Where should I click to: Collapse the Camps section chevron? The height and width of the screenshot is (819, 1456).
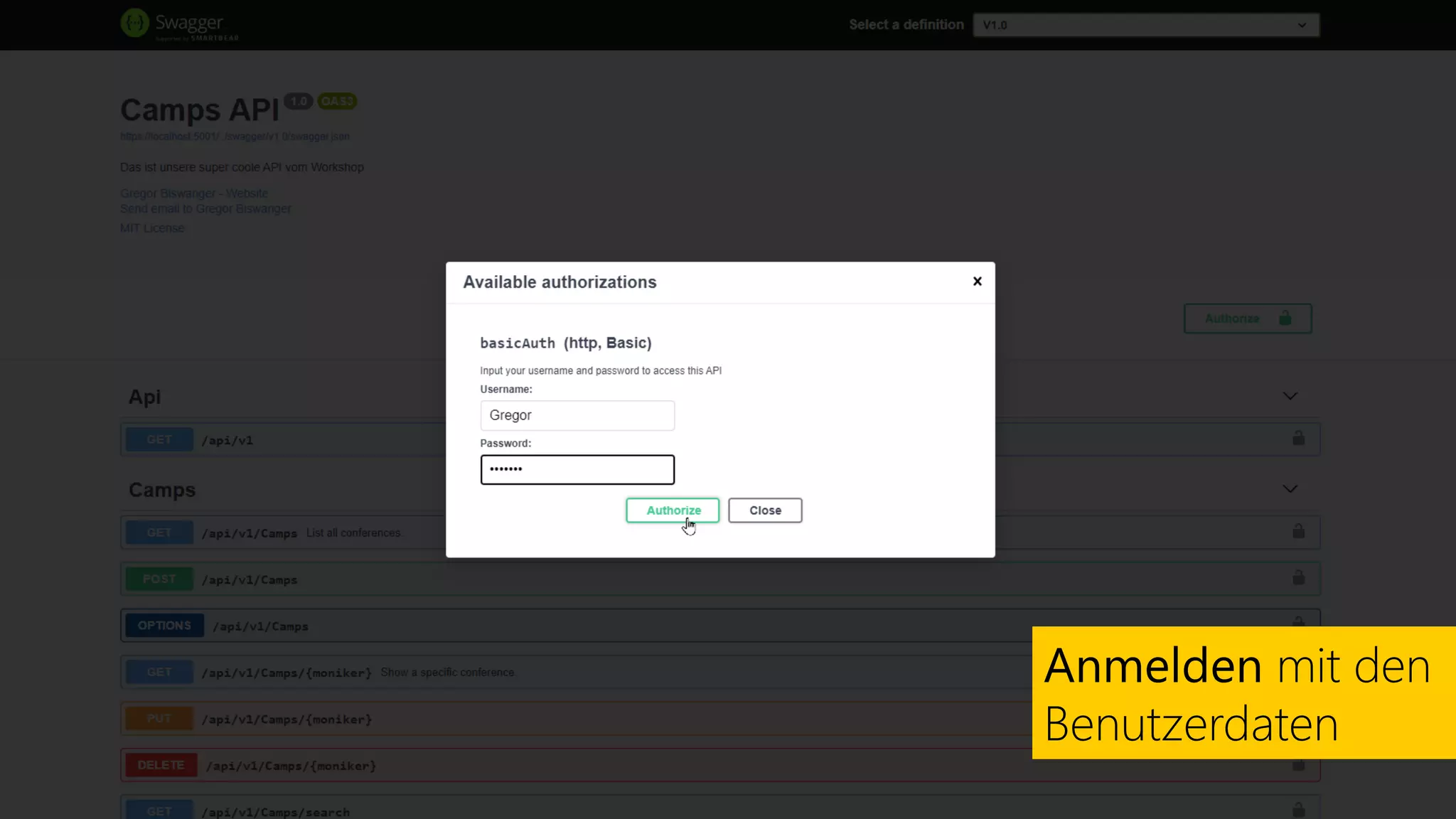[x=1290, y=489]
